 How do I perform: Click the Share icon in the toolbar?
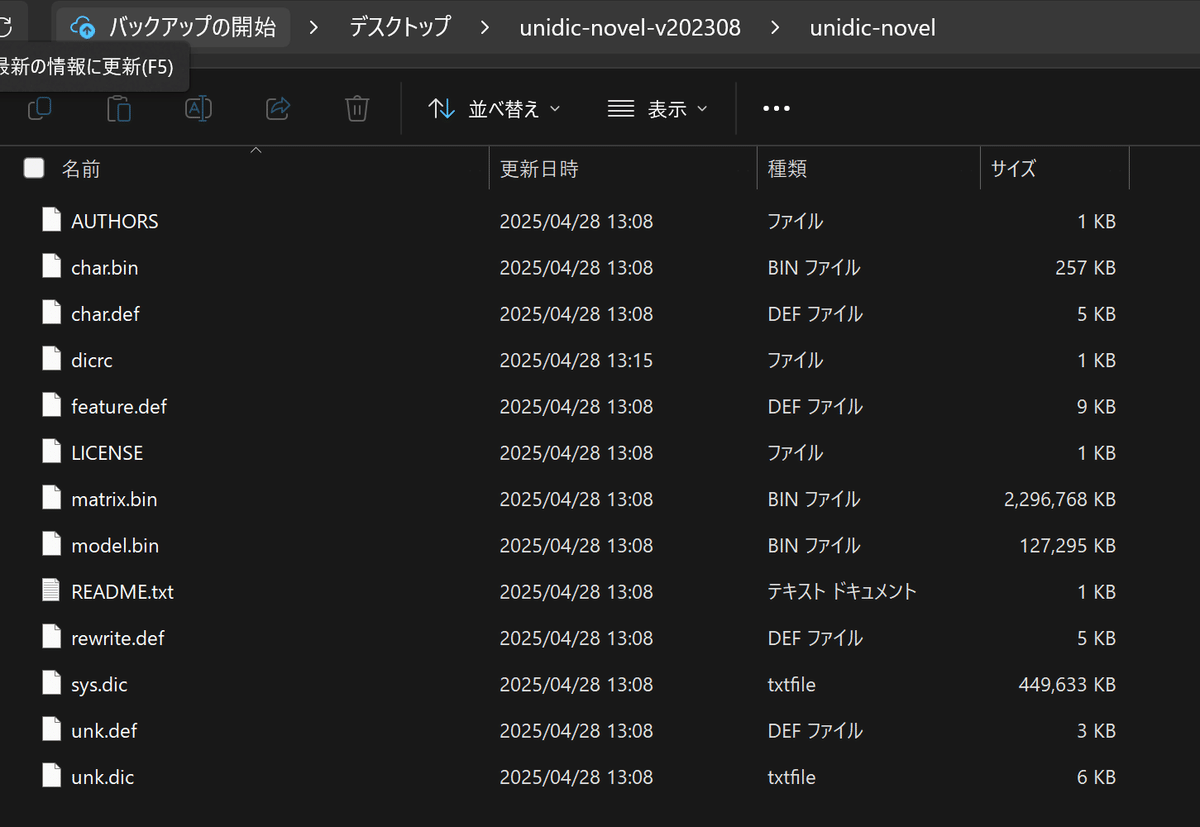278,108
